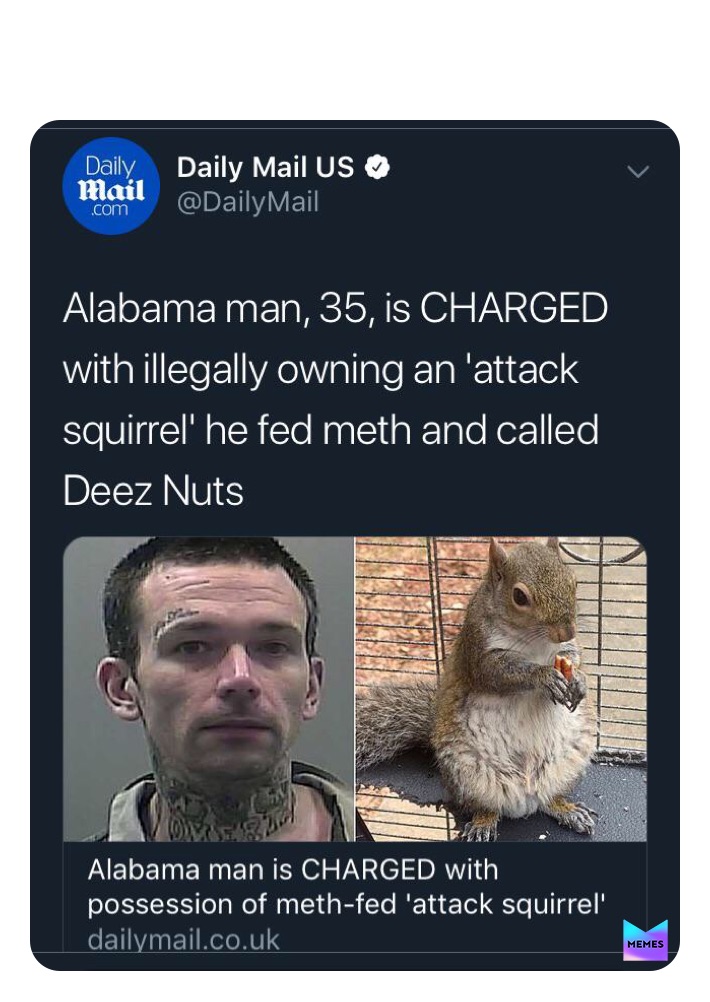This screenshot has width=710, height=1002.
Task: Click the tweet text about attack squirrel
Action: click(x=336, y=399)
